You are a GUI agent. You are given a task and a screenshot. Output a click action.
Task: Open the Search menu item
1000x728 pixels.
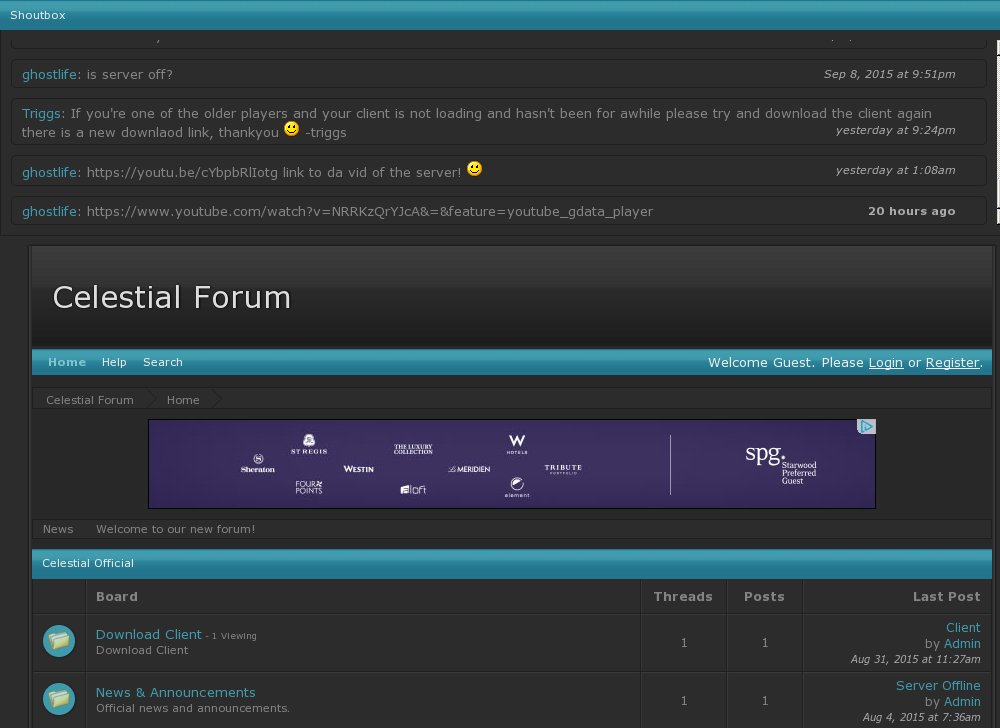163,362
